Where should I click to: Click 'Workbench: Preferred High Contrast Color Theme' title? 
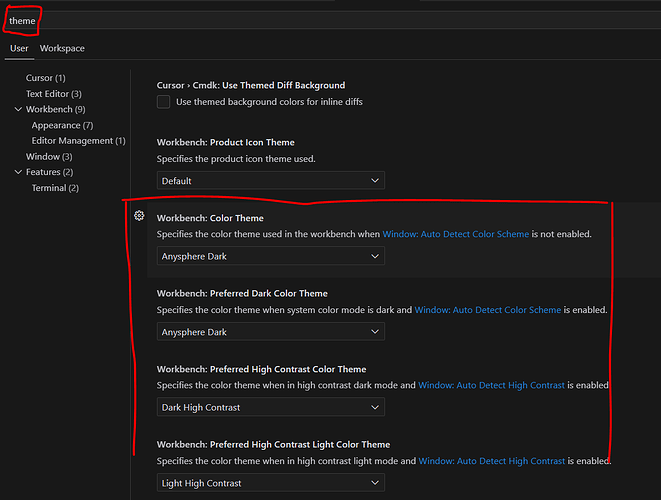pos(261,369)
